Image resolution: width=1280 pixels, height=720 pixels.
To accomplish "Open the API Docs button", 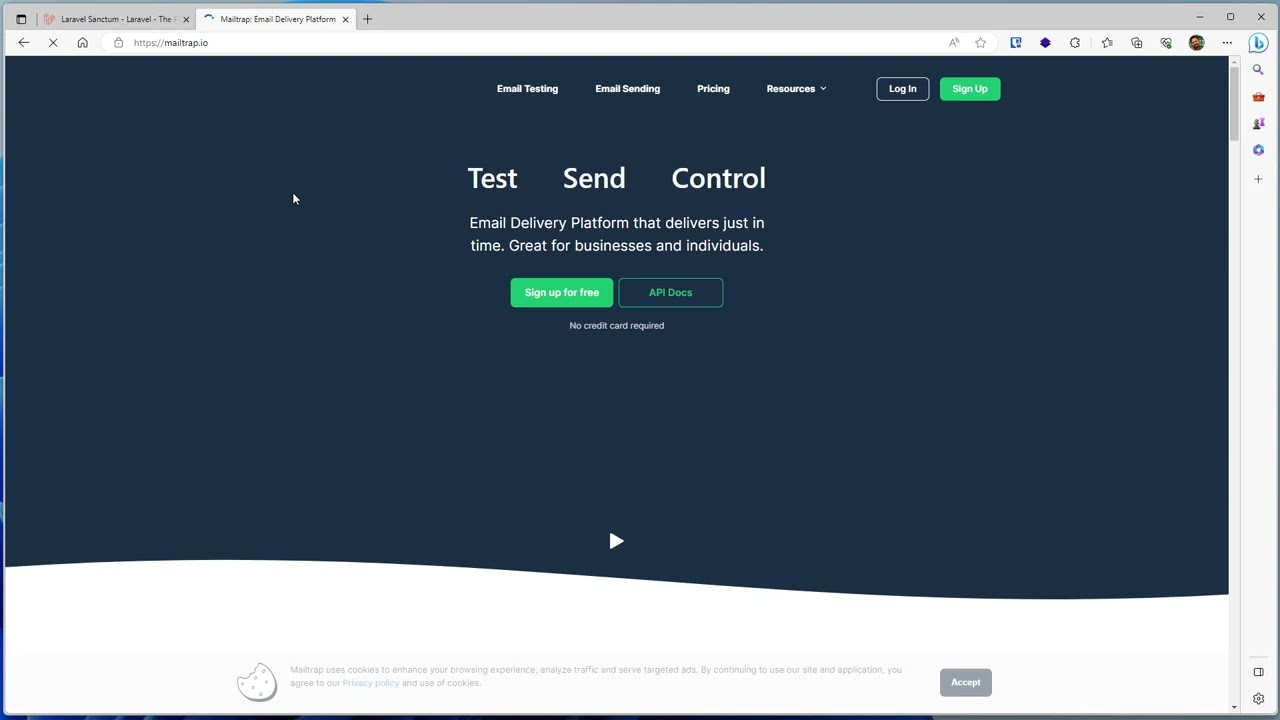I will tap(671, 293).
